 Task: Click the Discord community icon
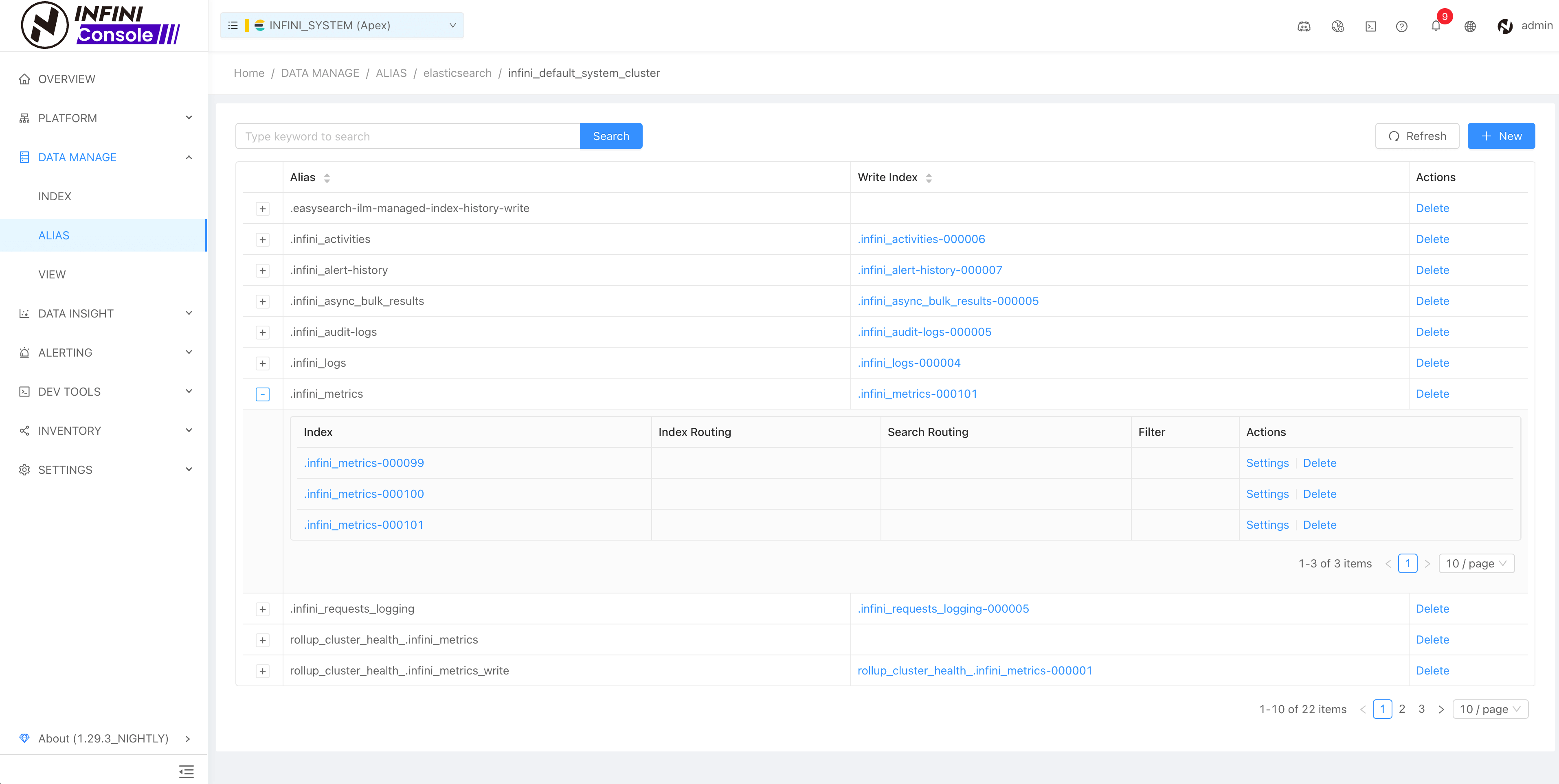pyautogui.click(x=1304, y=26)
